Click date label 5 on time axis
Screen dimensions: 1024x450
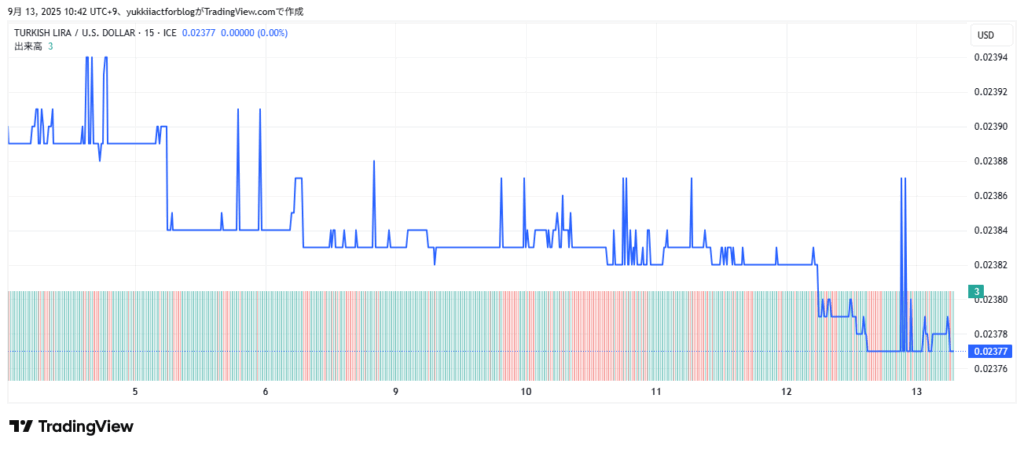click(135, 392)
